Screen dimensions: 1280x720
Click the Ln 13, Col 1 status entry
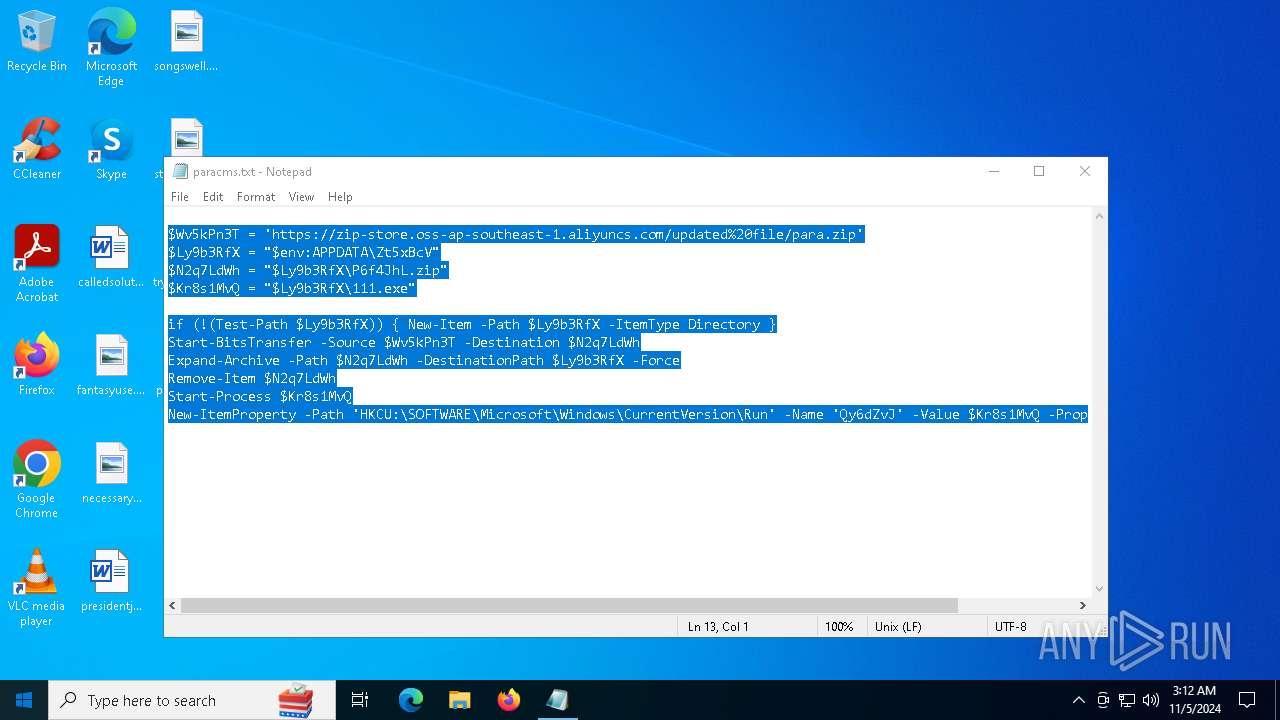[718, 626]
